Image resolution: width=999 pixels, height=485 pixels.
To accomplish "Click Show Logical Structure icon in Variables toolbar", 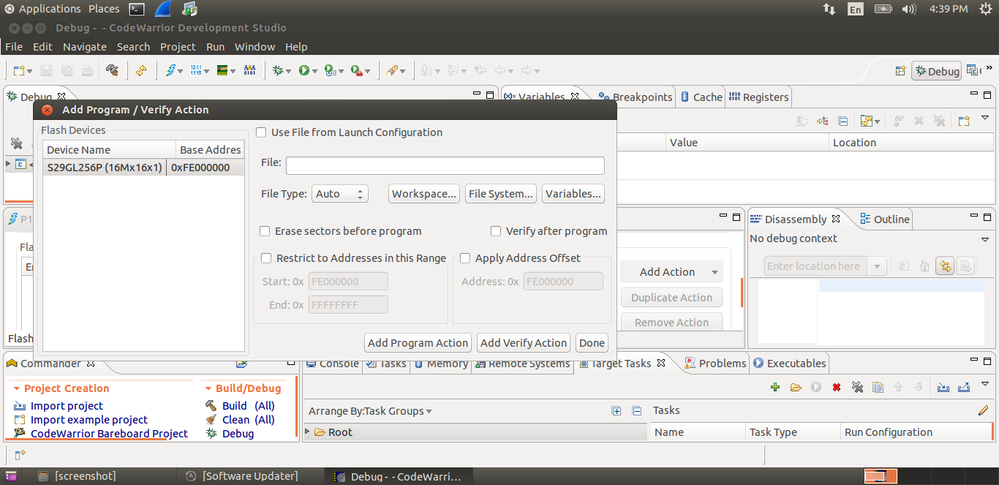I will (823, 120).
